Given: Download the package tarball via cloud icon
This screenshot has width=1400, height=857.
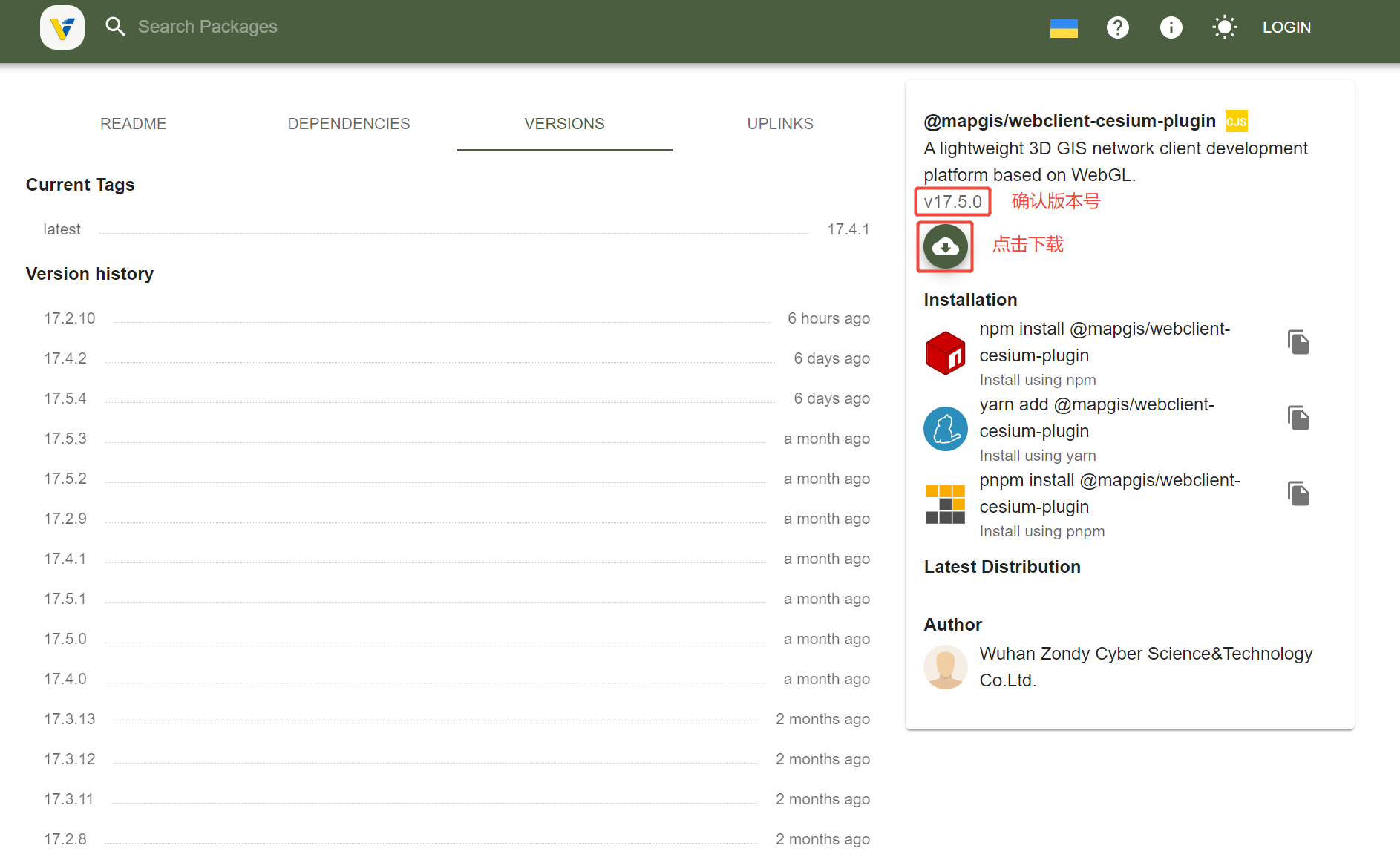Looking at the screenshot, I should [945, 246].
